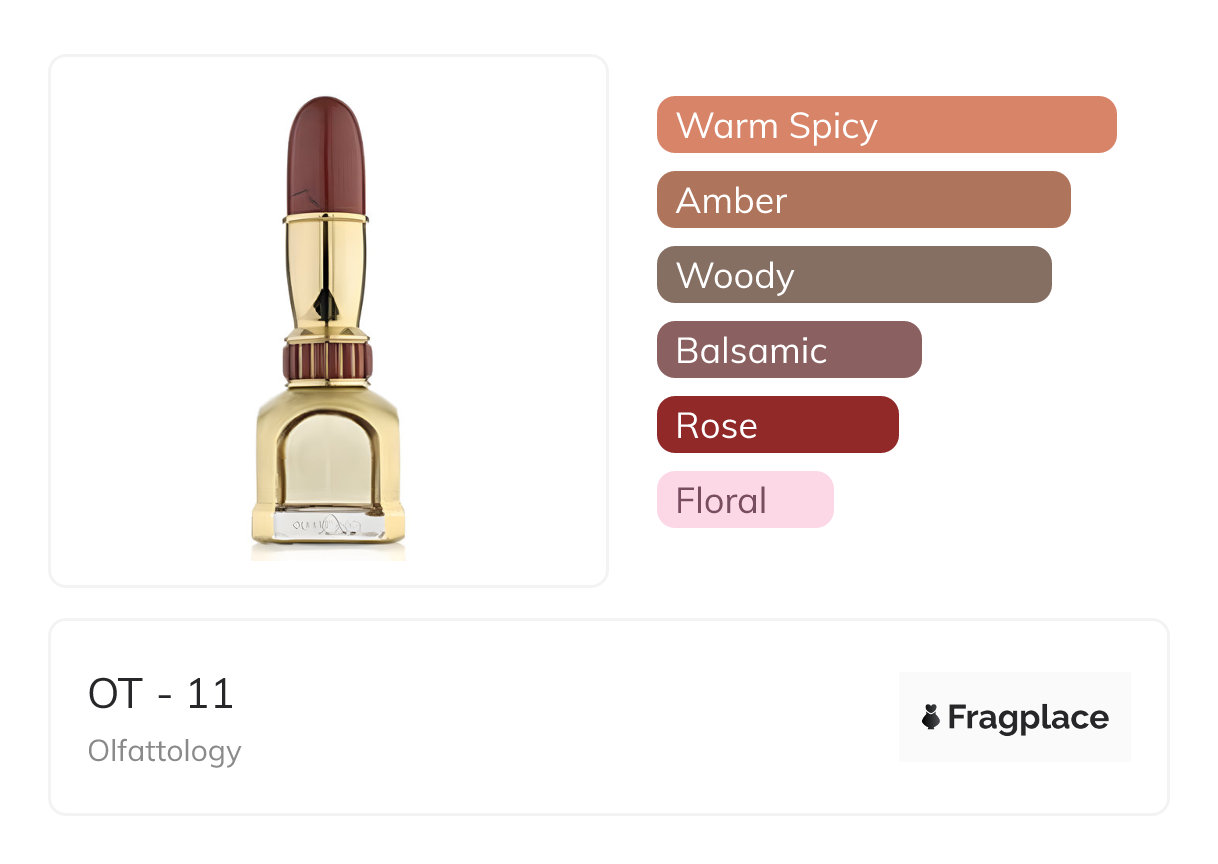
Task: Click the OT - 11 perfume title
Action: point(161,694)
